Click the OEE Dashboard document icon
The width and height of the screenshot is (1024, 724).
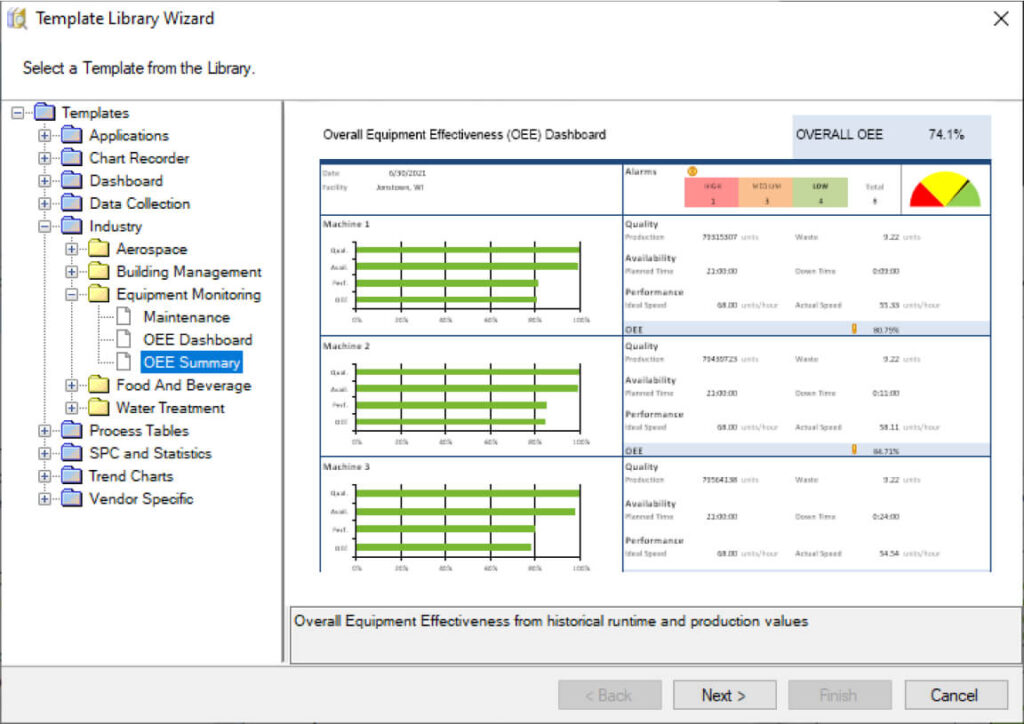click(x=126, y=340)
